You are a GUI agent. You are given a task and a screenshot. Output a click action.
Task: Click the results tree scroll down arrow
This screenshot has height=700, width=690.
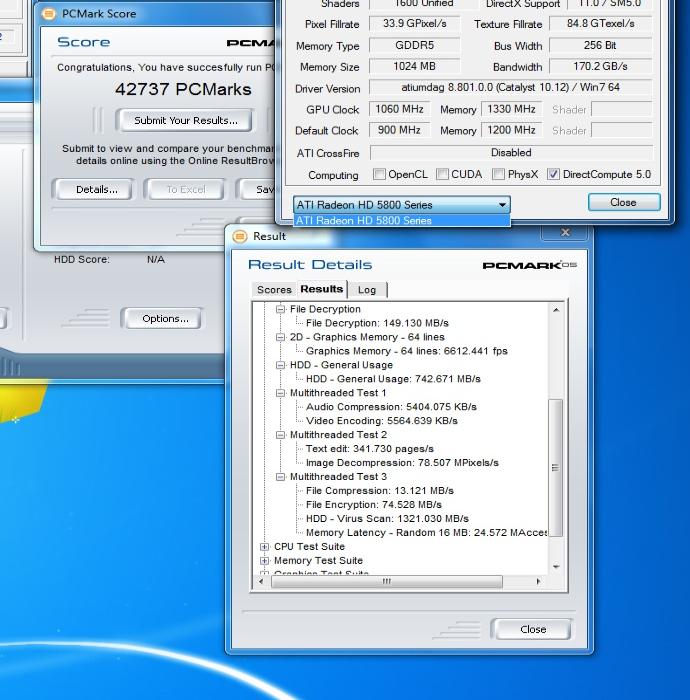coord(556,567)
